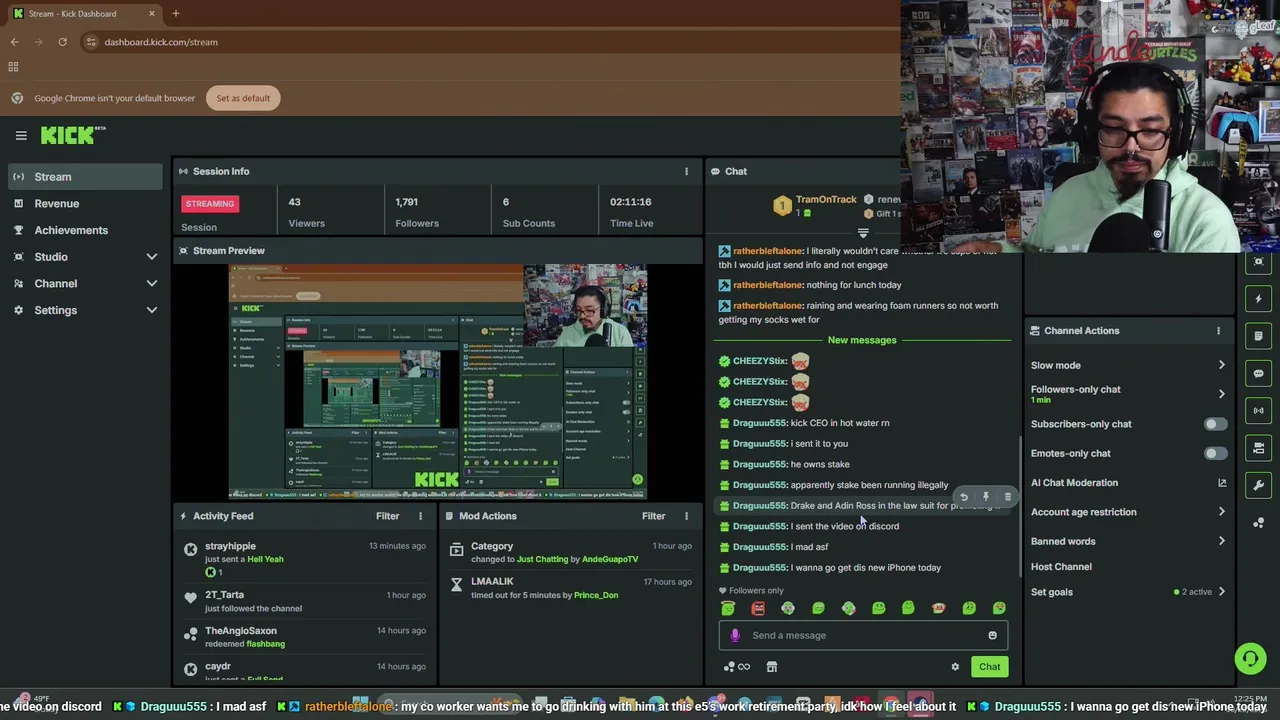The image size is (1280, 720).
Task: Reload the Chrome page
Action: pos(62,42)
